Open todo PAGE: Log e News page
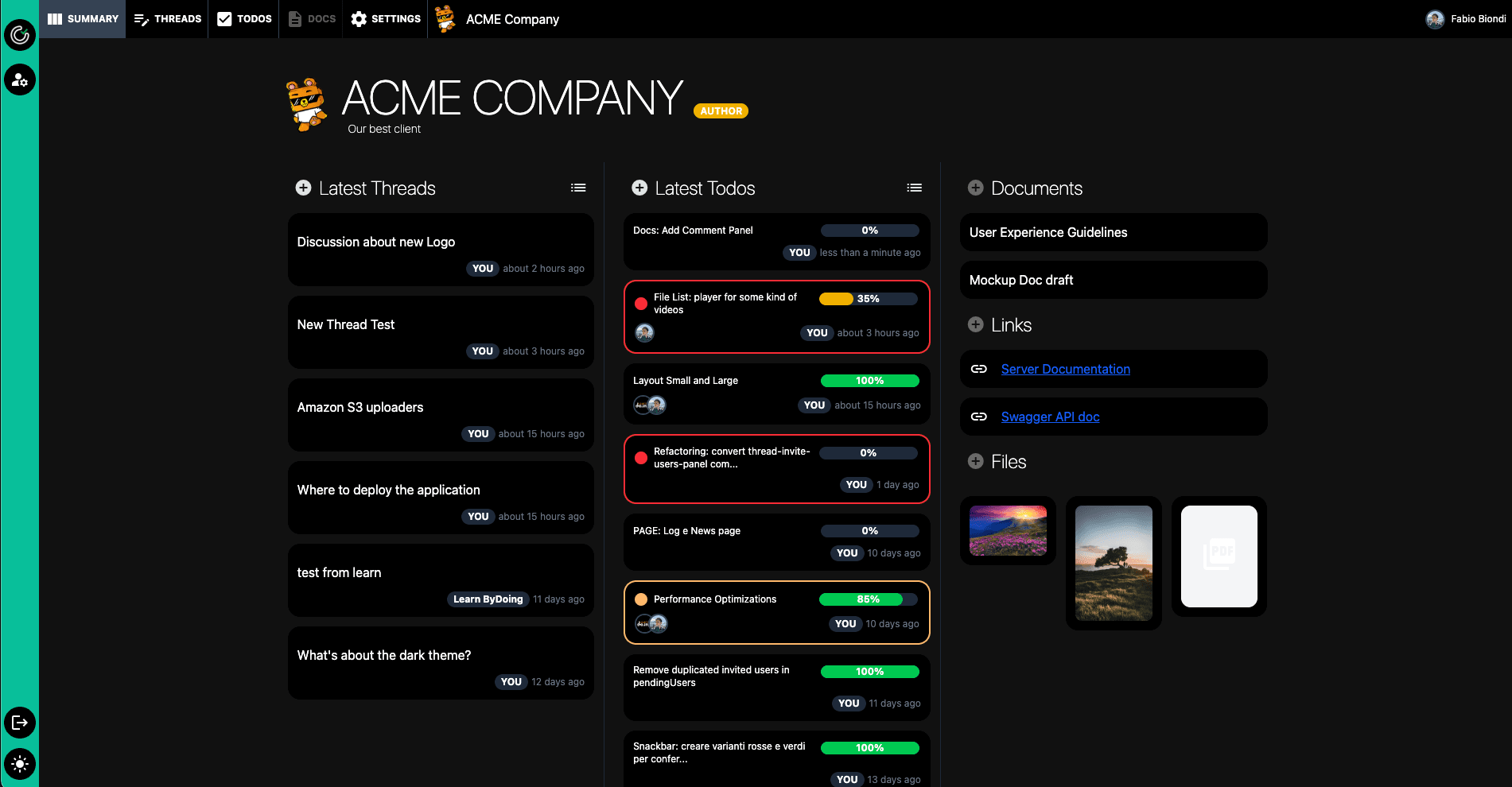Image resolution: width=1512 pixels, height=787 pixels. point(777,542)
